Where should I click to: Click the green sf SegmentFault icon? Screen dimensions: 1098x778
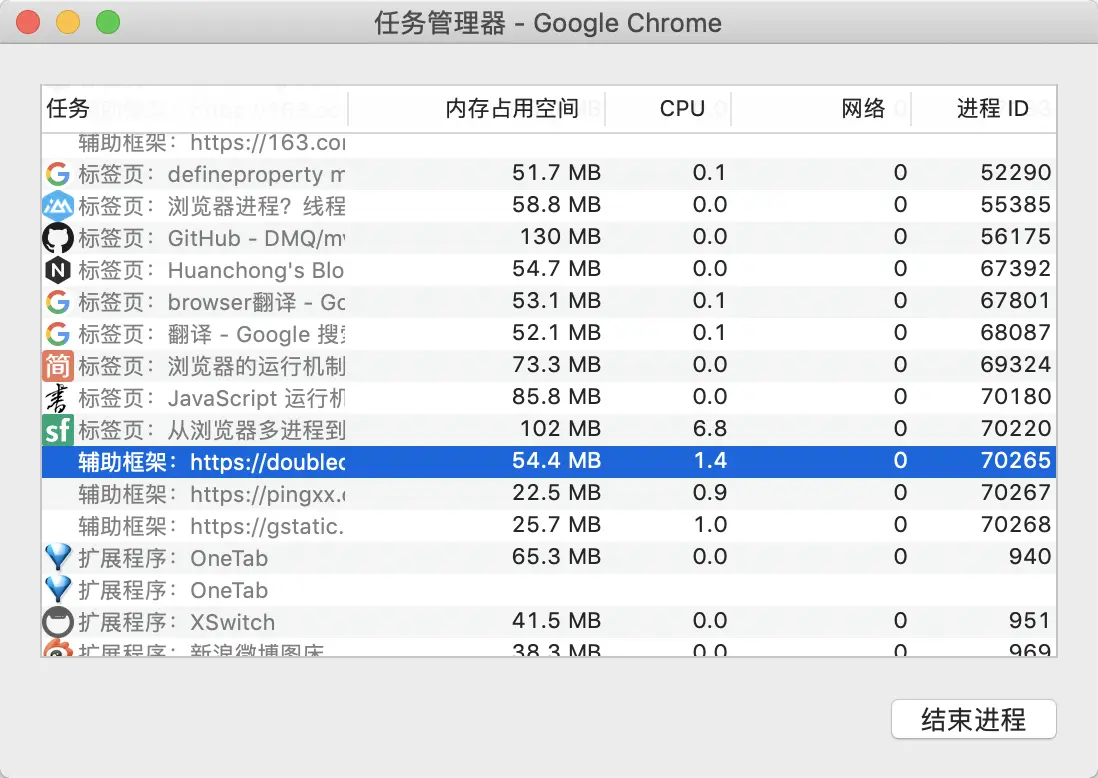[57, 429]
